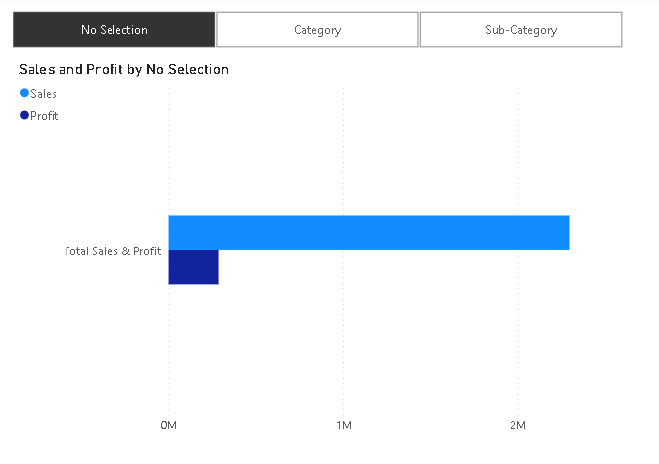Select the No Selection slicer button
The image size is (659, 464).
coord(114,30)
